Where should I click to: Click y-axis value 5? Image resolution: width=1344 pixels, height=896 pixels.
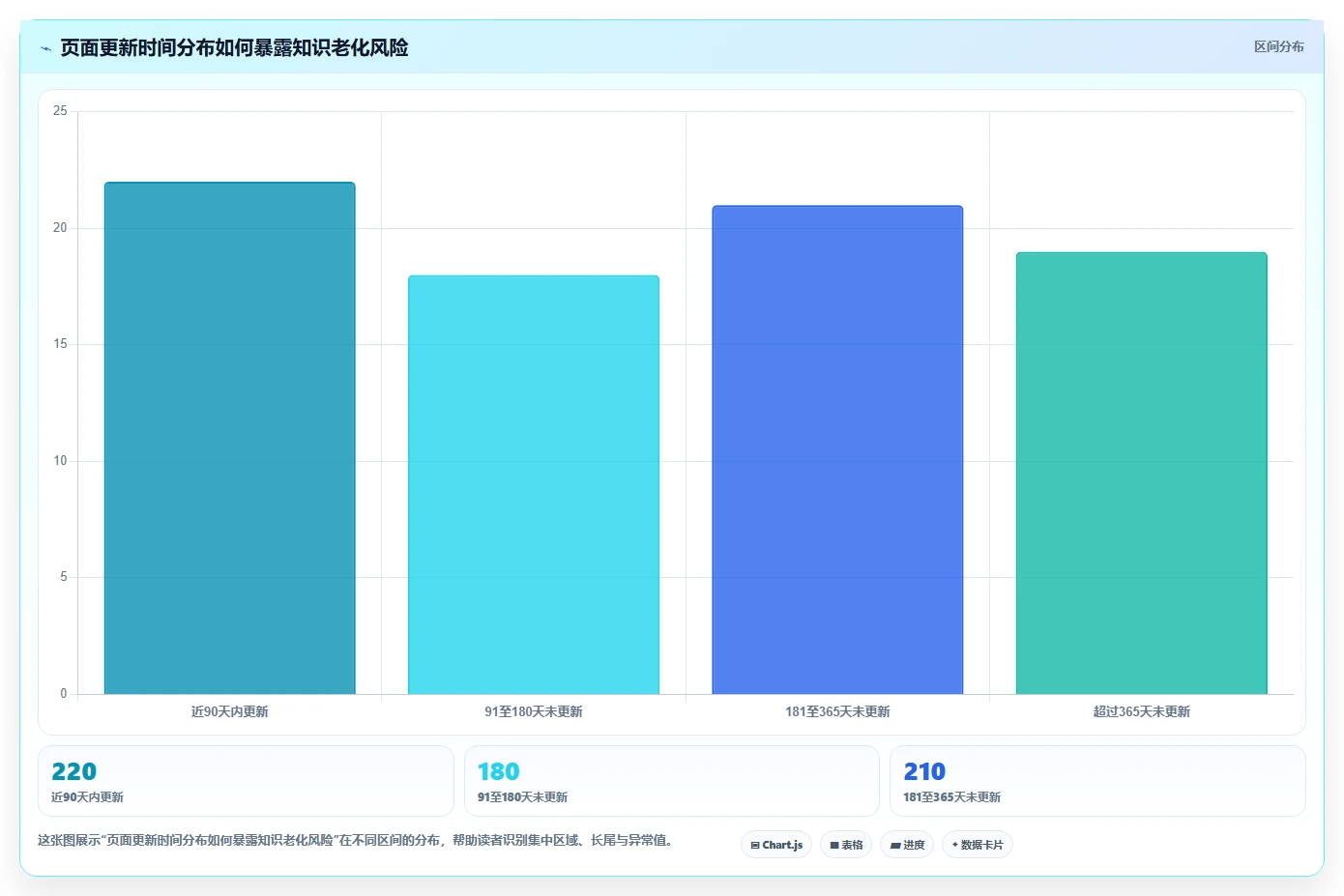click(64, 577)
